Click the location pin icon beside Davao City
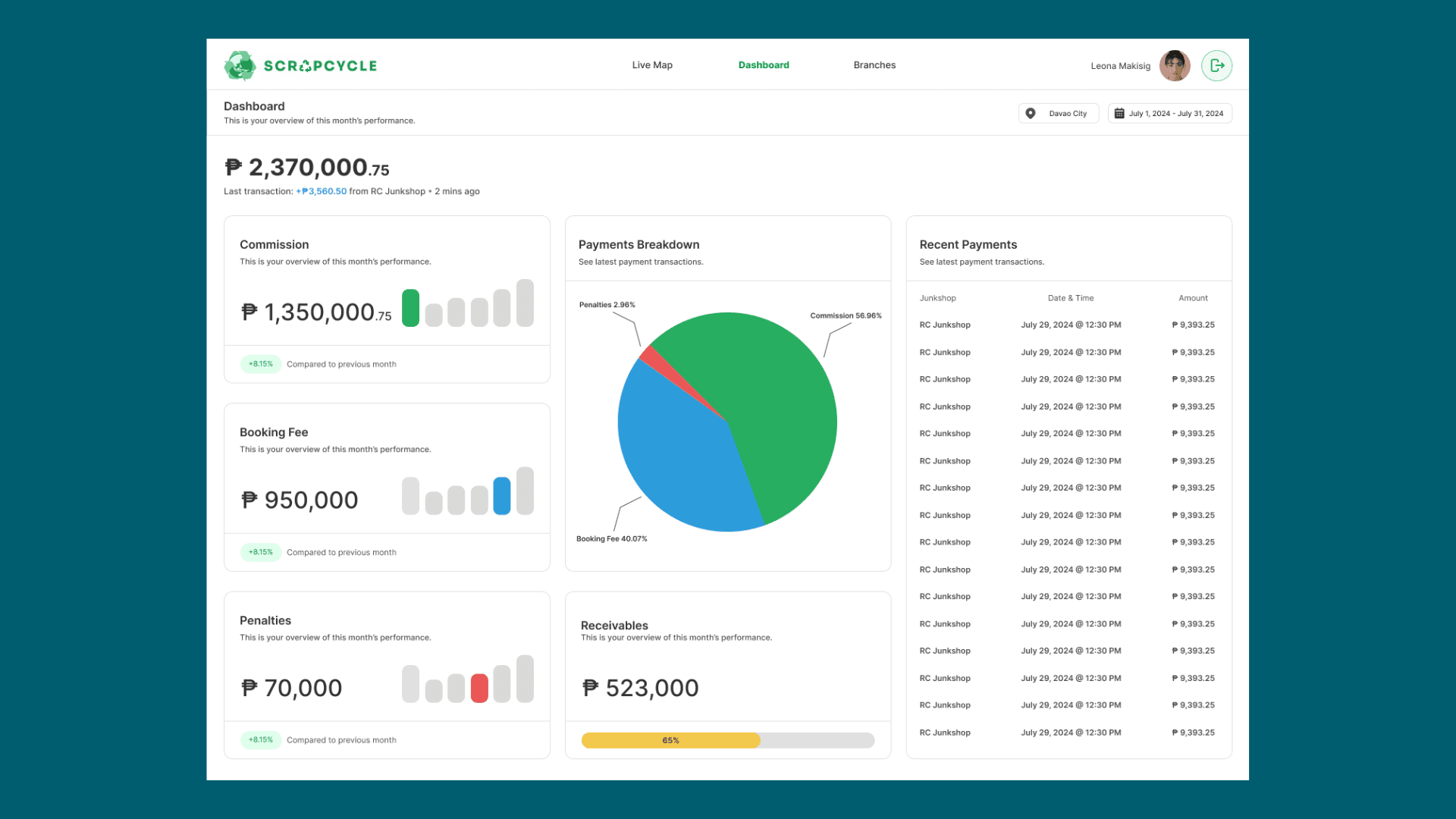The height and width of the screenshot is (819, 1456). pos(1031,112)
